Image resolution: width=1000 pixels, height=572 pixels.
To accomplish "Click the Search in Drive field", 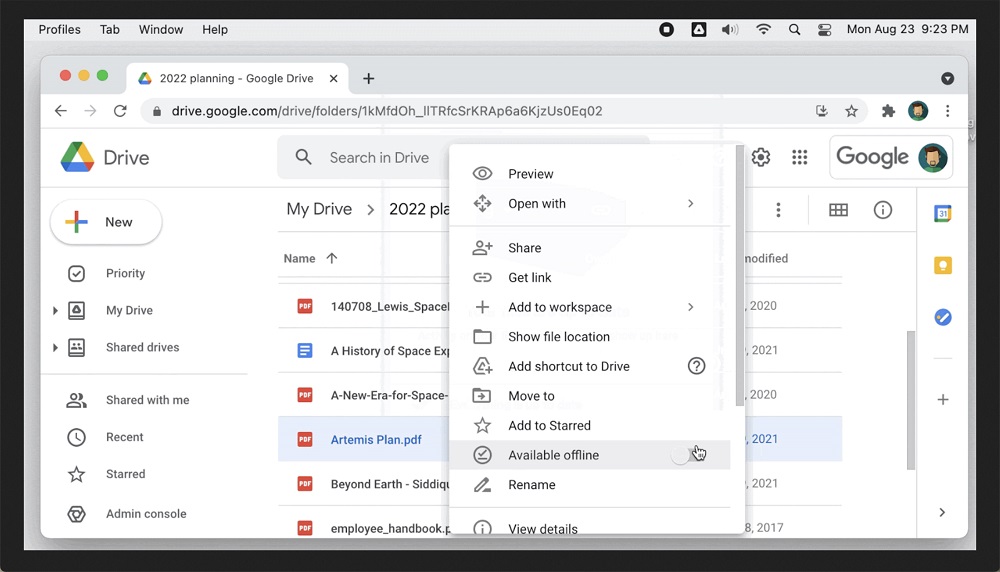I will click(x=379, y=158).
